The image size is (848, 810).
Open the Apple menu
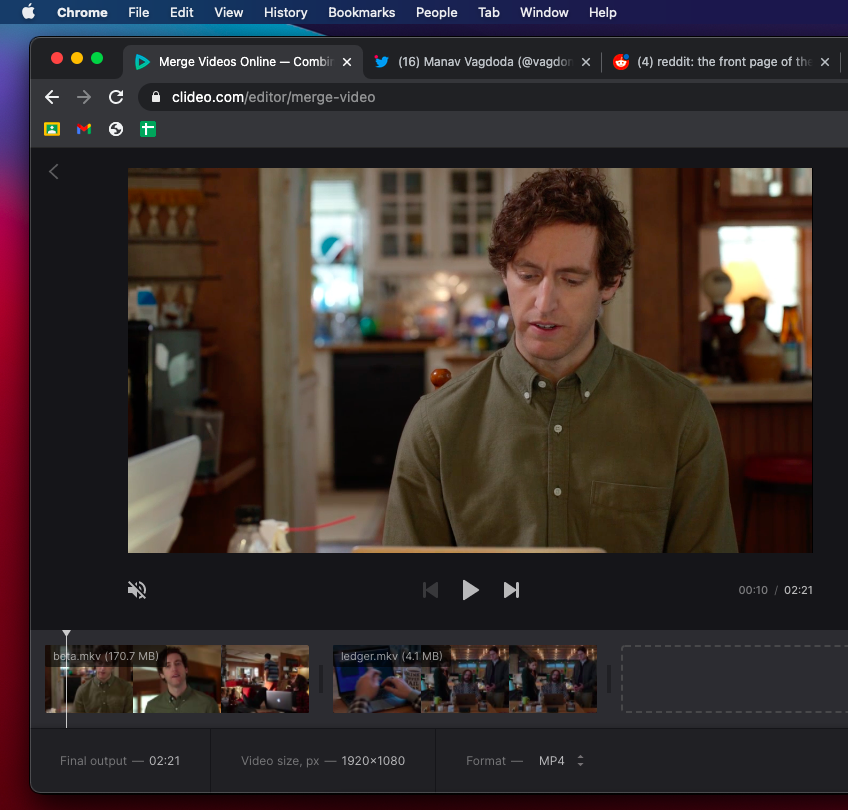[28, 12]
